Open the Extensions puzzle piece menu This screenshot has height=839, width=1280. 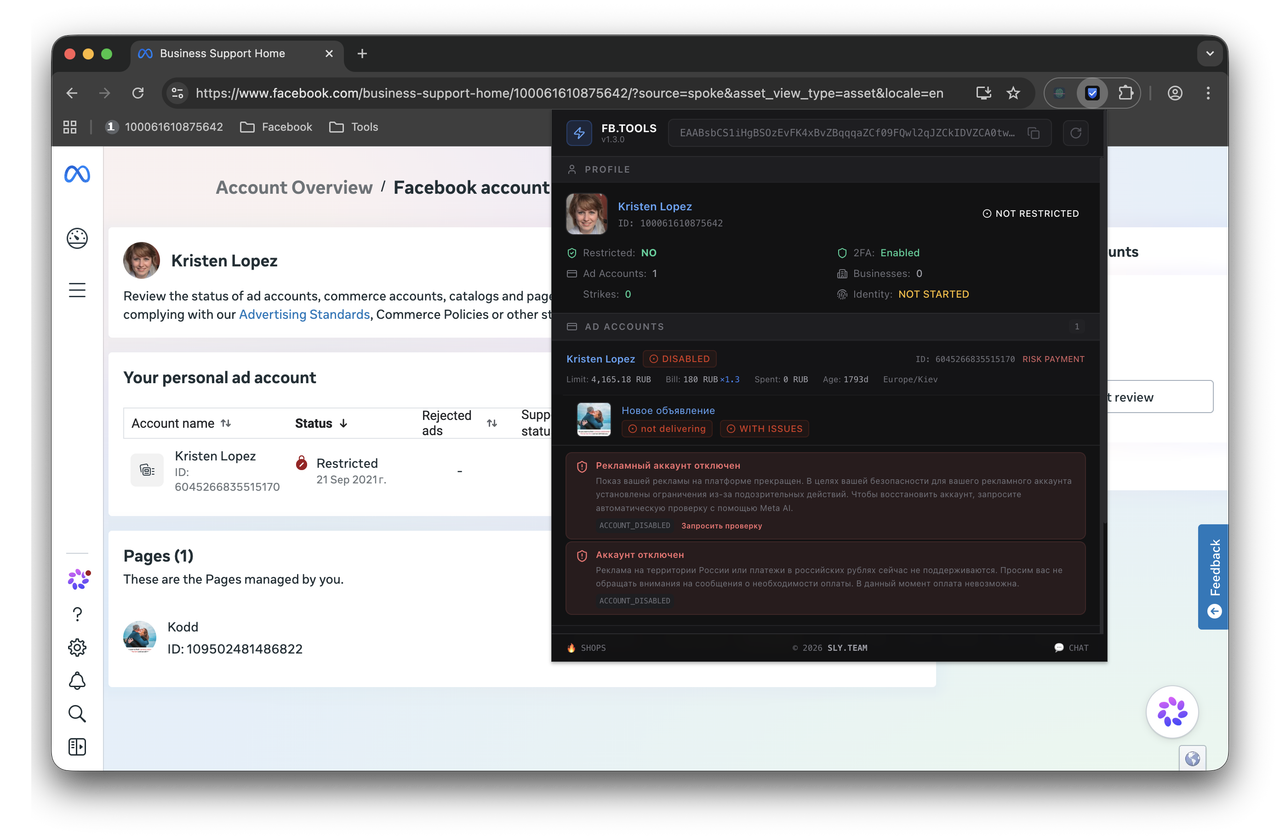click(1126, 93)
